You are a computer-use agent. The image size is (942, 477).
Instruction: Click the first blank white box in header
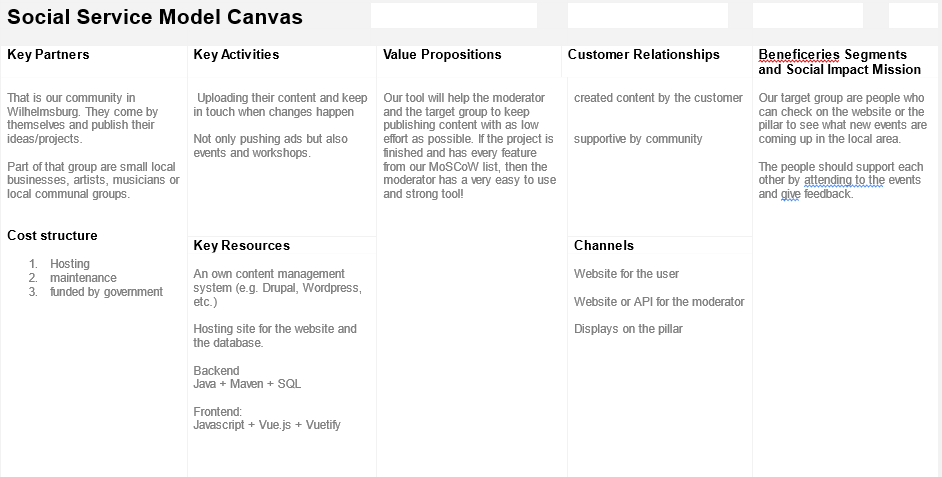point(454,15)
